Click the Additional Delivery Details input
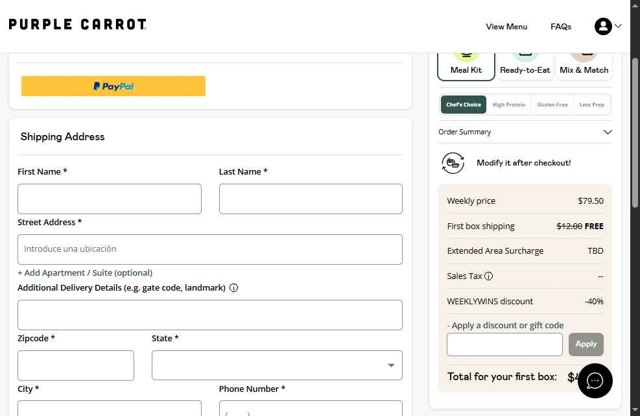The image size is (640, 416). tap(210, 315)
